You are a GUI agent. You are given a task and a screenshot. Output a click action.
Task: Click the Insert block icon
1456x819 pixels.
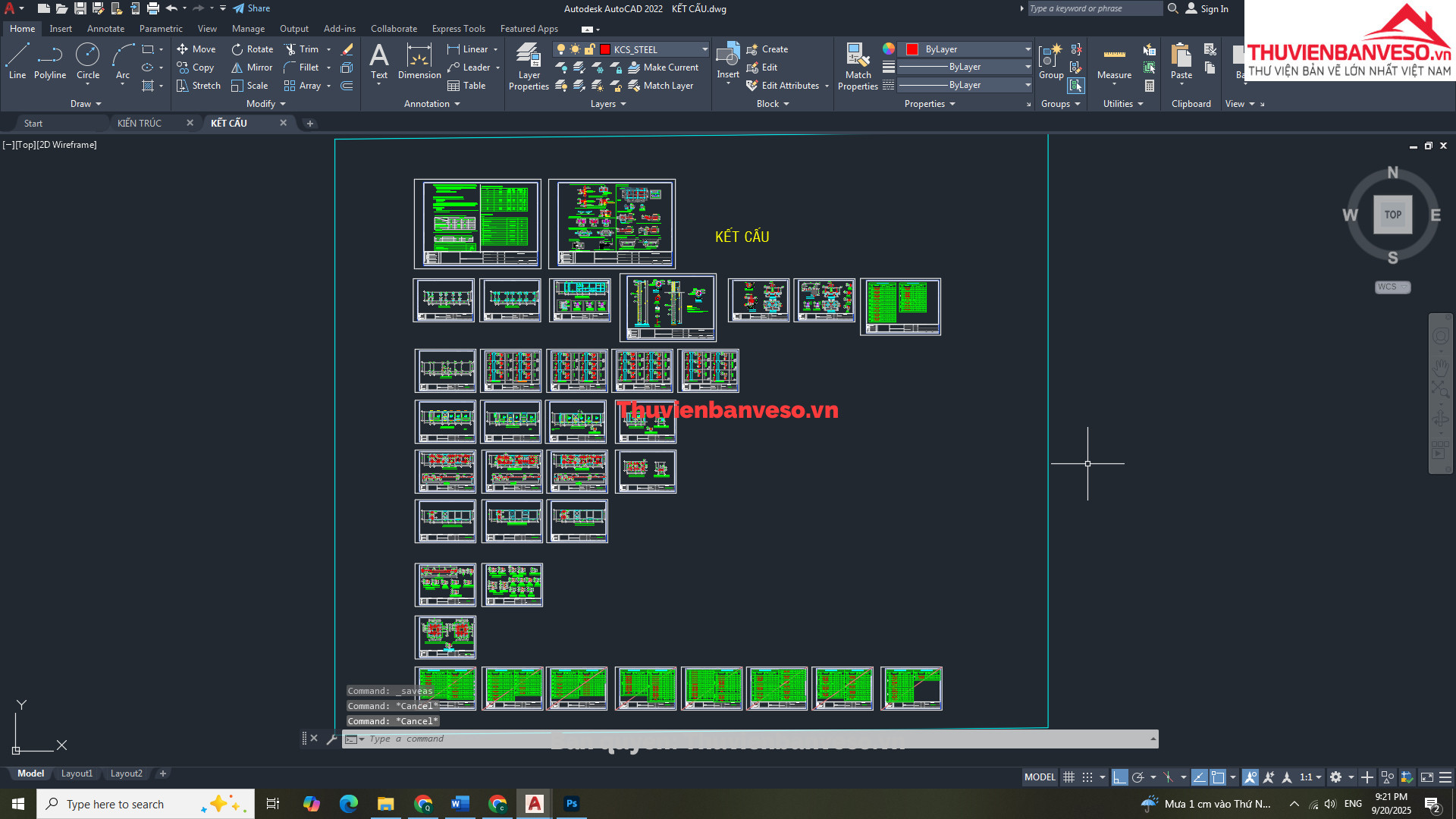pyautogui.click(x=728, y=61)
